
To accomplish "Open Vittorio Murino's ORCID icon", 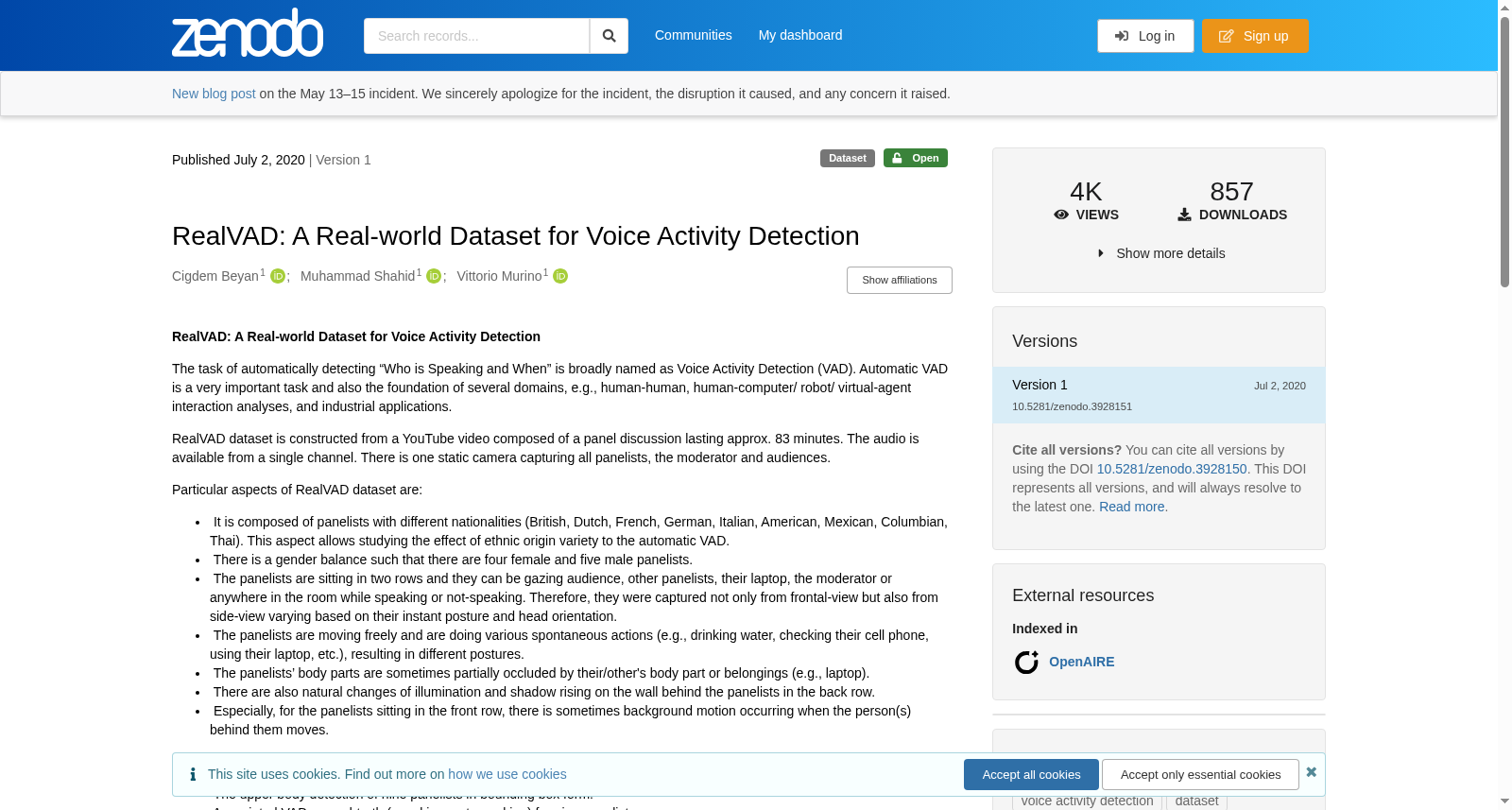I will click(560, 276).
